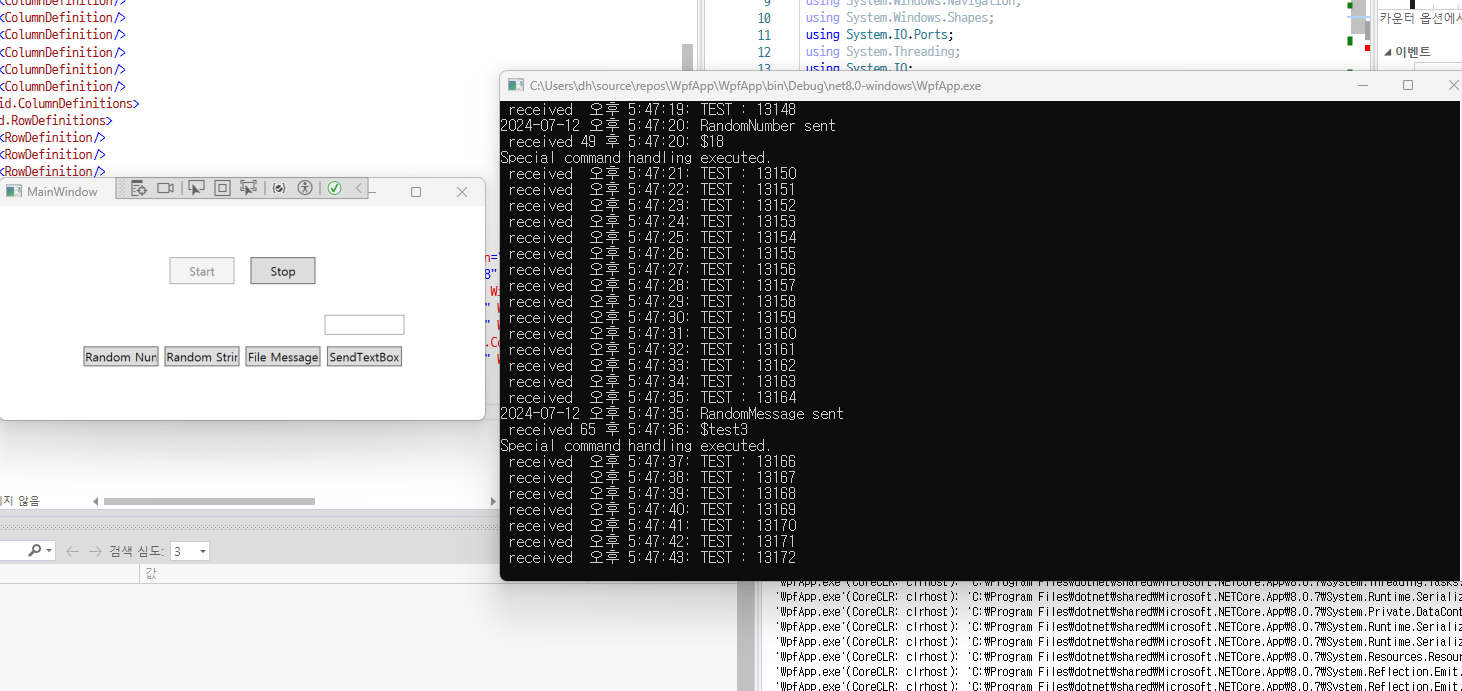Click the MainWindow title bar app icon
1462x691 pixels.
(14, 191)
